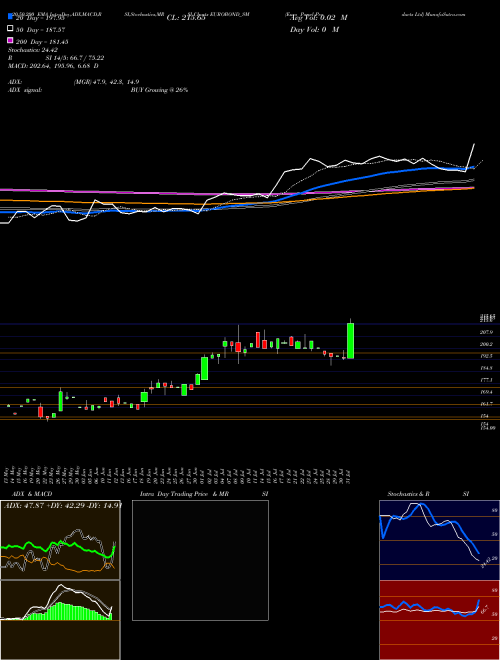Viewport: 500px width, 660px height.
Task: Click the '200.2' price axis label
Action: point(486,344)
